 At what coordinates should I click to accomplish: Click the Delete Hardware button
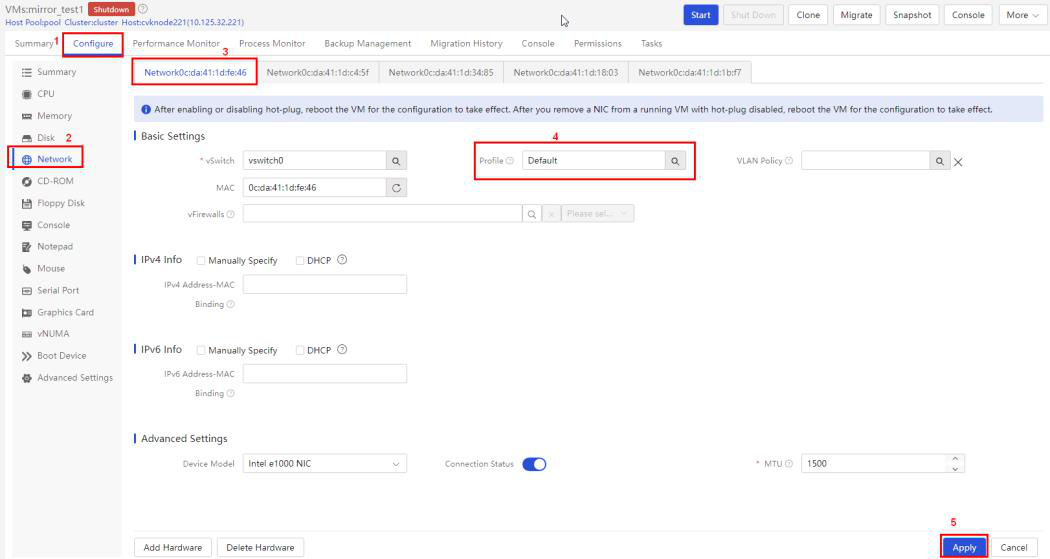260,548
